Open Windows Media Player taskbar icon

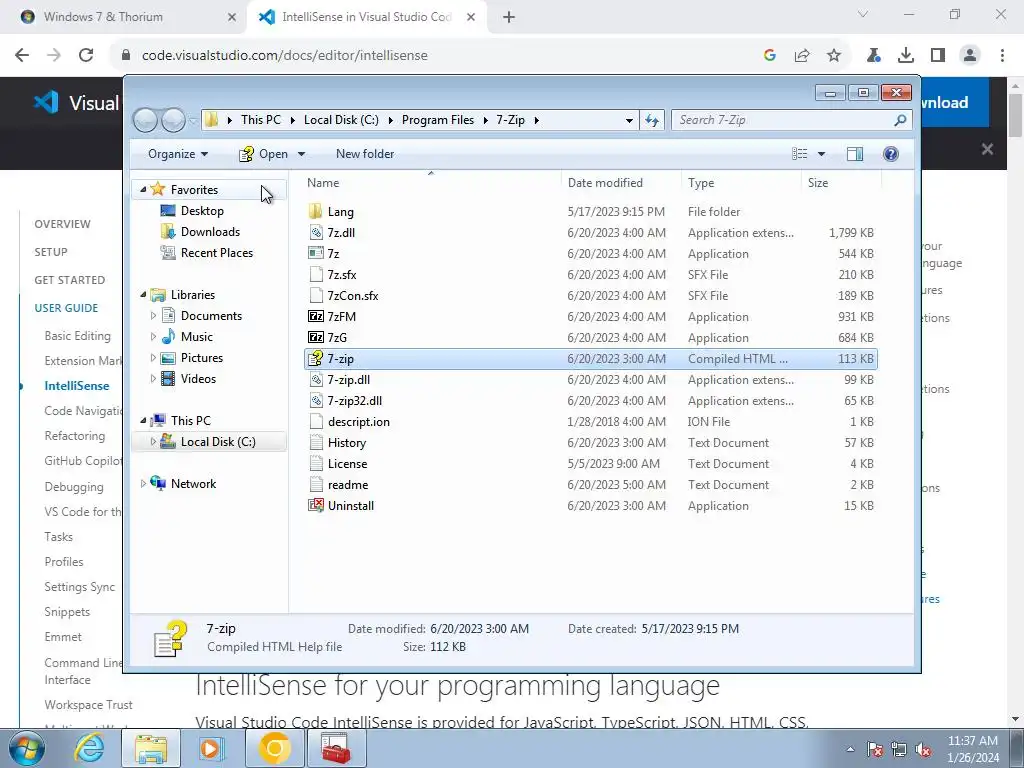pos(211,748)
